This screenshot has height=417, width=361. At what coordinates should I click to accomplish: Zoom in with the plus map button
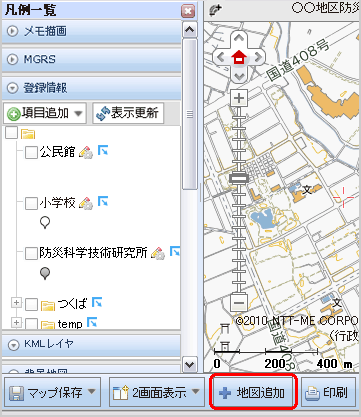tap(239, 98)
